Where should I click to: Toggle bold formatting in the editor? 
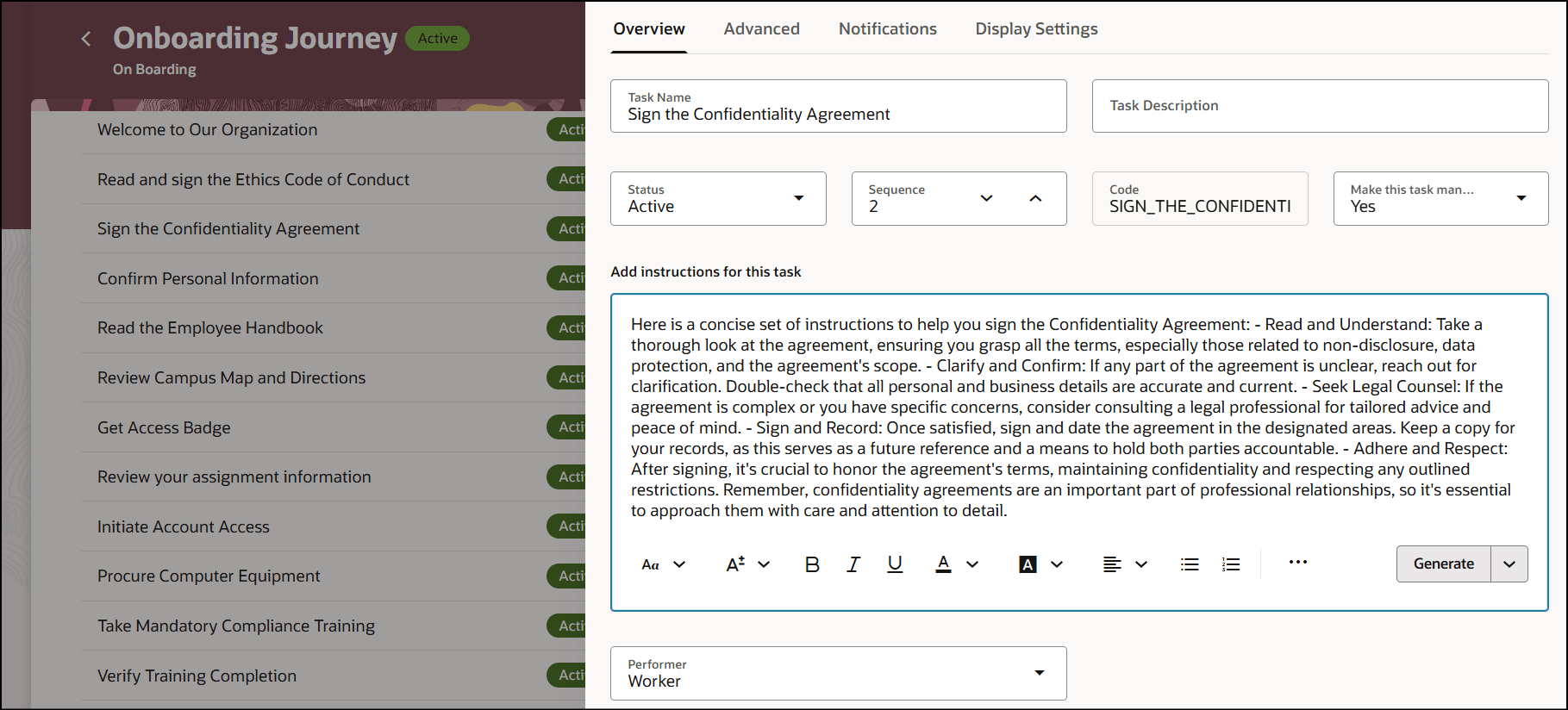812,564
